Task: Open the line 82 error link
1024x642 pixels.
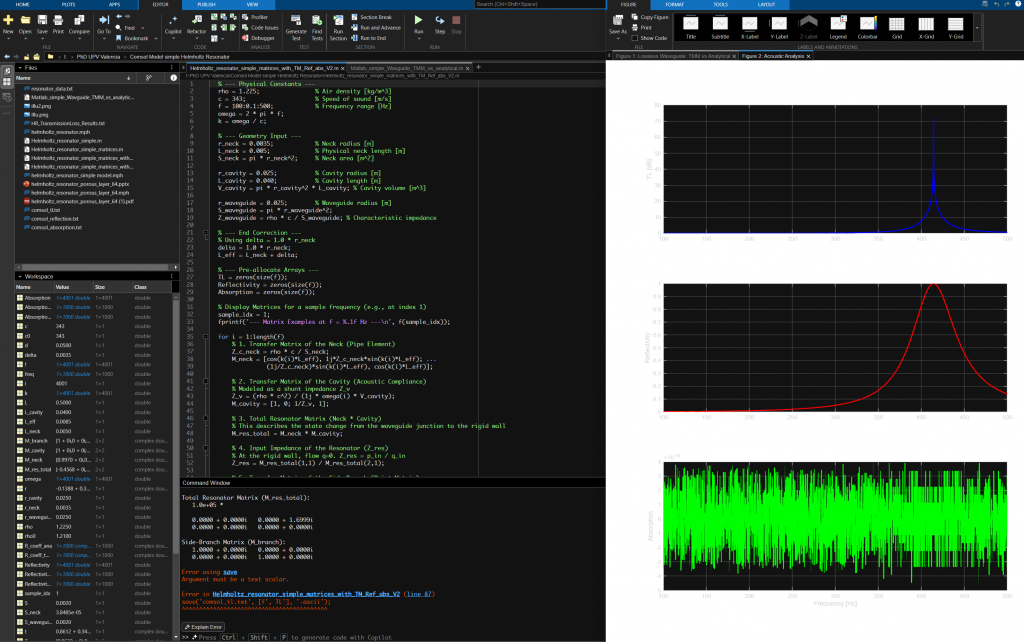Action: (419, 594)
